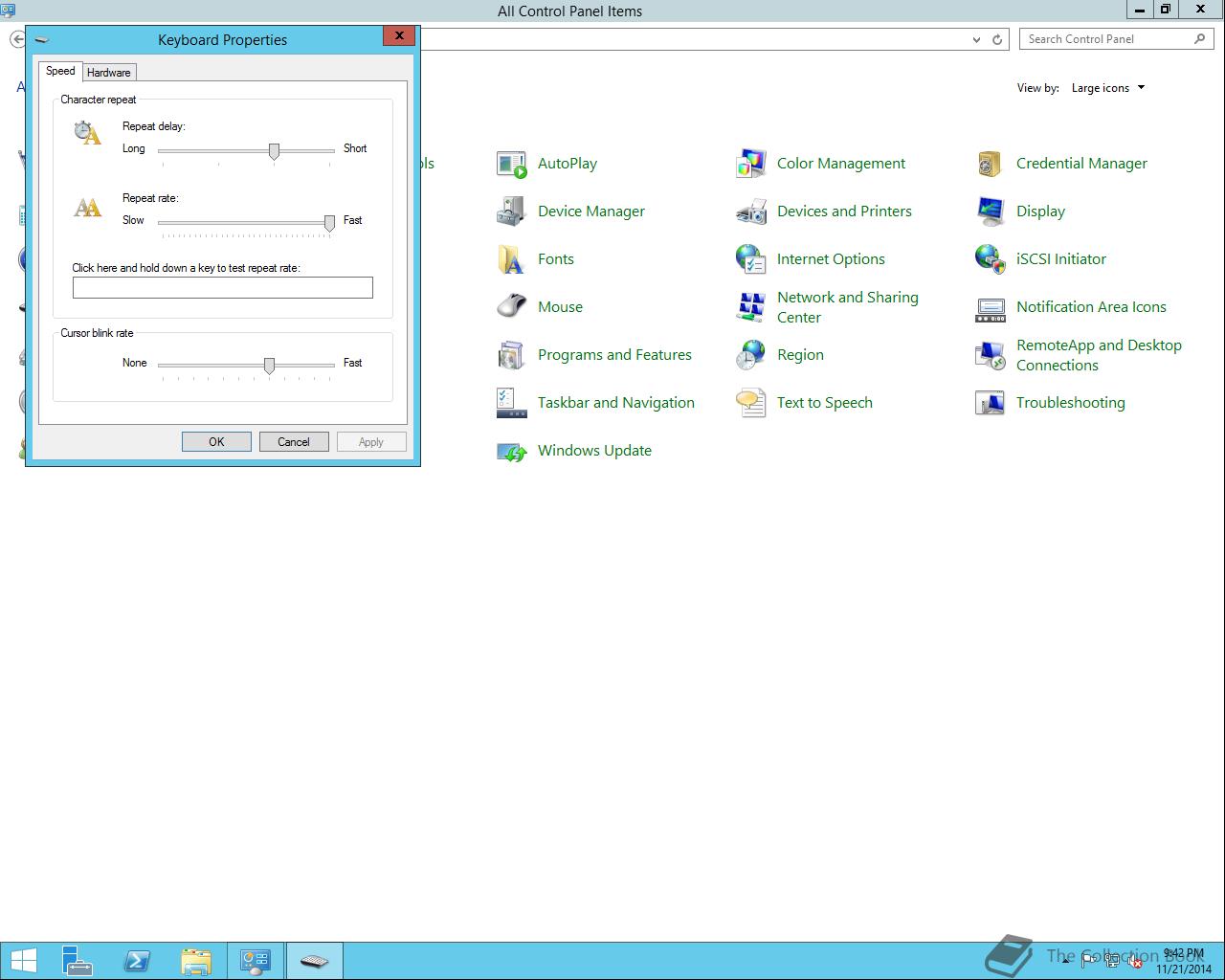Switch to the Hardware tab
1225x980 pixels.
point(108,73)
